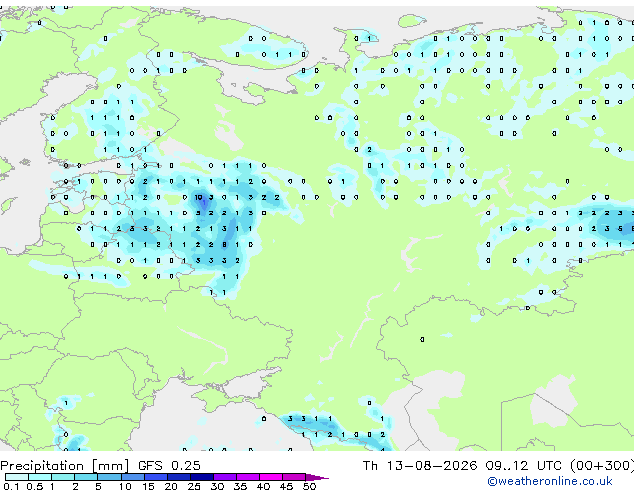Click the '20' legend scale label

pos(171,486)
